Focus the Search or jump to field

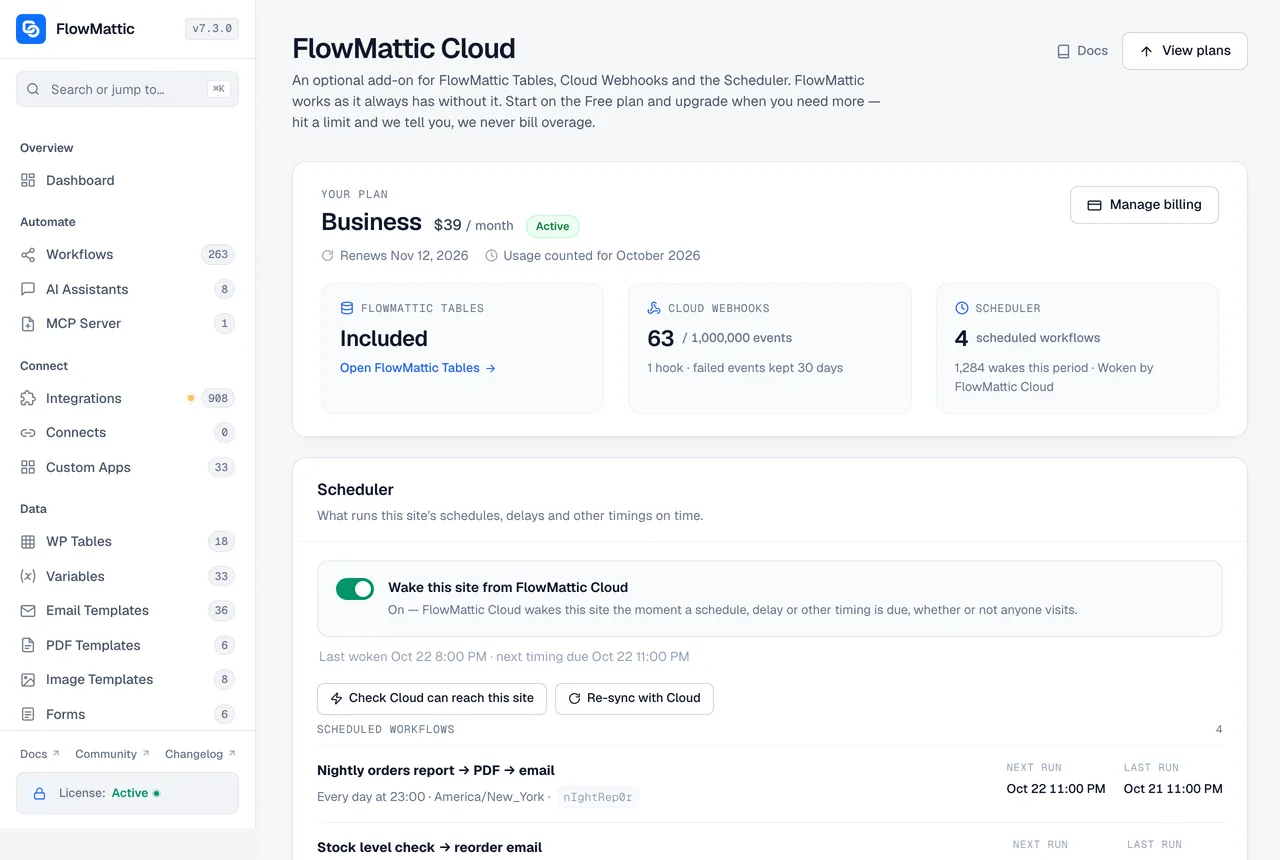(x=127, y=89)
